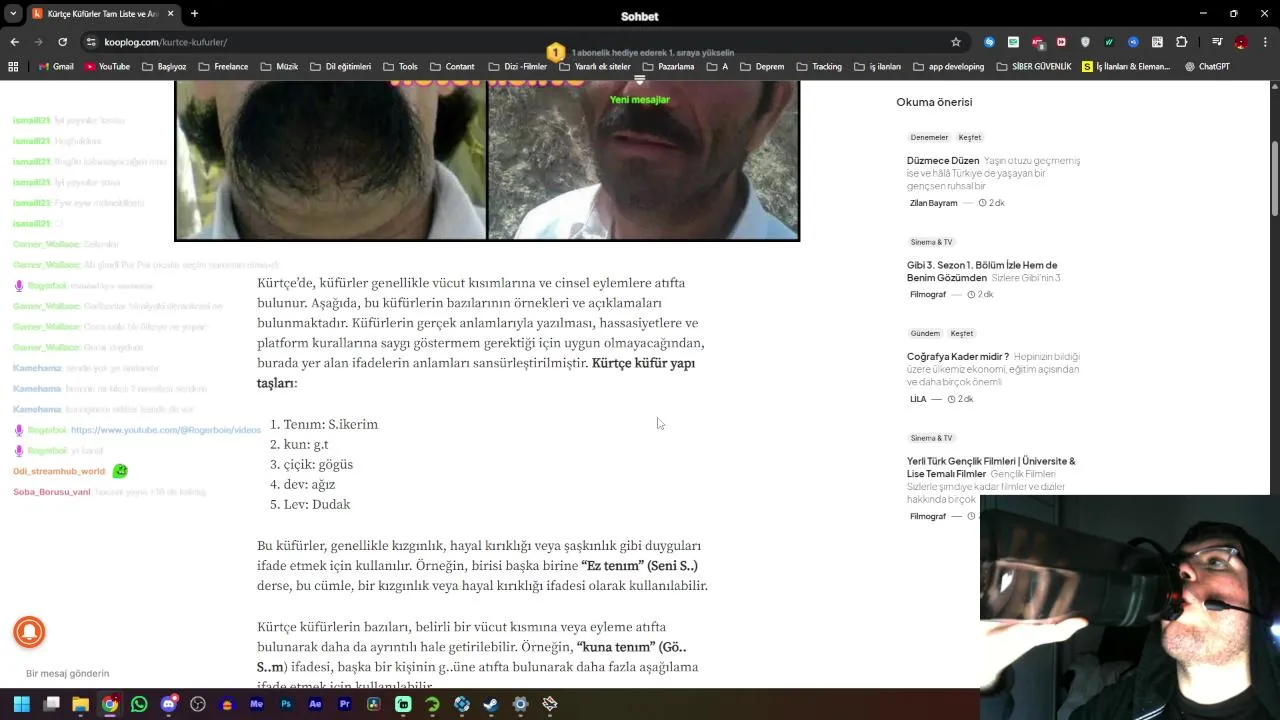The height and width of the screenshot is (720, 1280).
Task: Reload the current page
Action: [62, 42]
